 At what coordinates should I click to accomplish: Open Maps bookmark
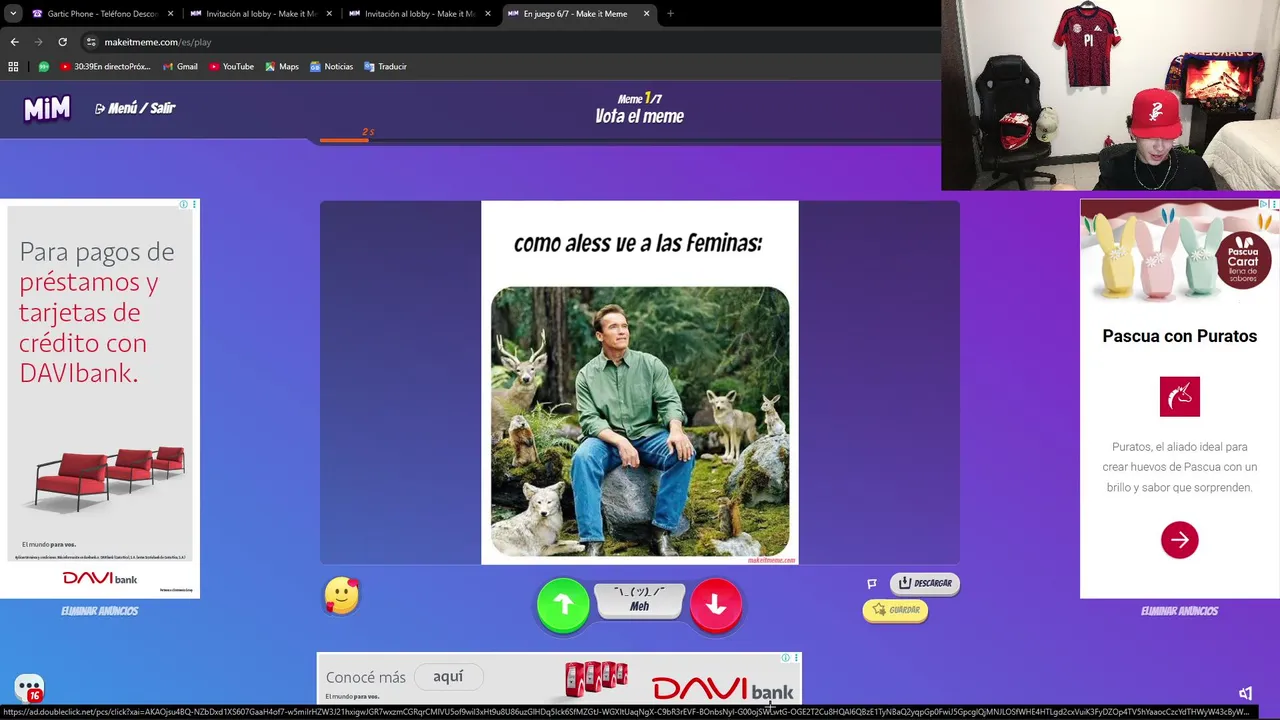click(281, 67)
